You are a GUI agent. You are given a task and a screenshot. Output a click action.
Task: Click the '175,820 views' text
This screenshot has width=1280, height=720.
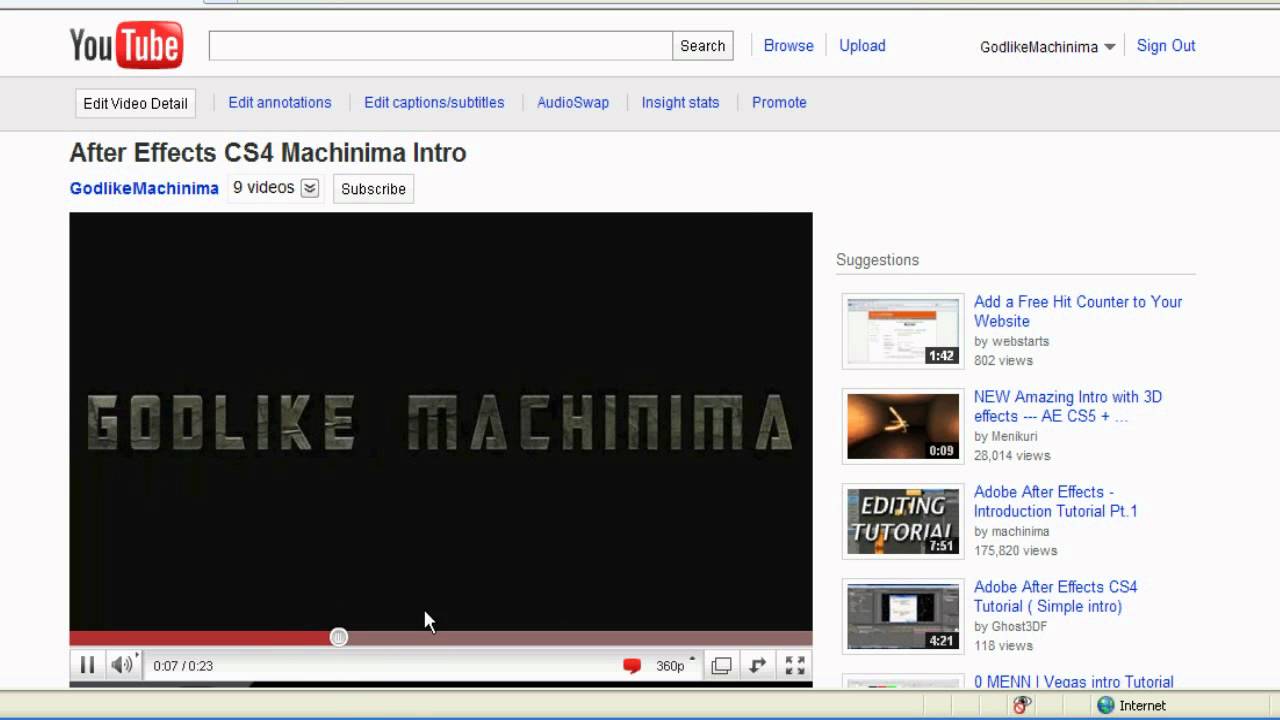coord(1016,550)
